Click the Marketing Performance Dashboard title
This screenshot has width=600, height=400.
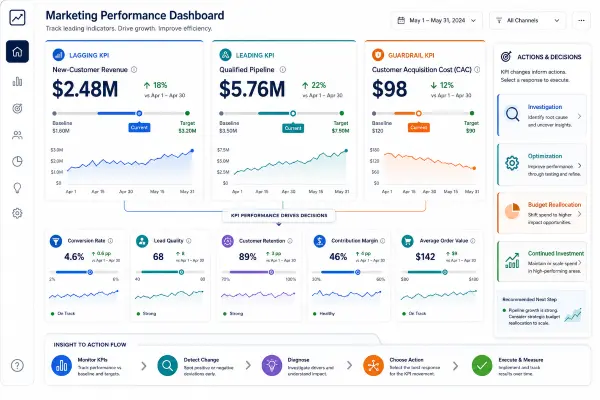[x=135, y=16]
